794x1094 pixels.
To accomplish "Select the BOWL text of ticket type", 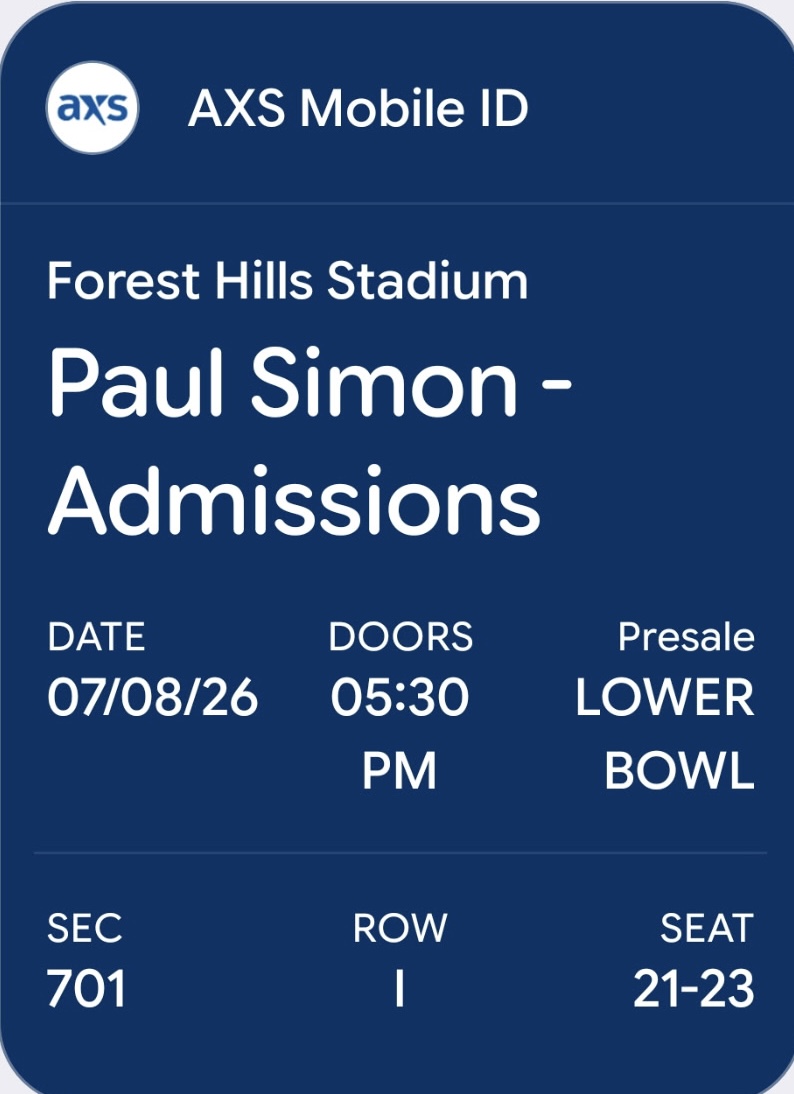I will click(680, 770).
